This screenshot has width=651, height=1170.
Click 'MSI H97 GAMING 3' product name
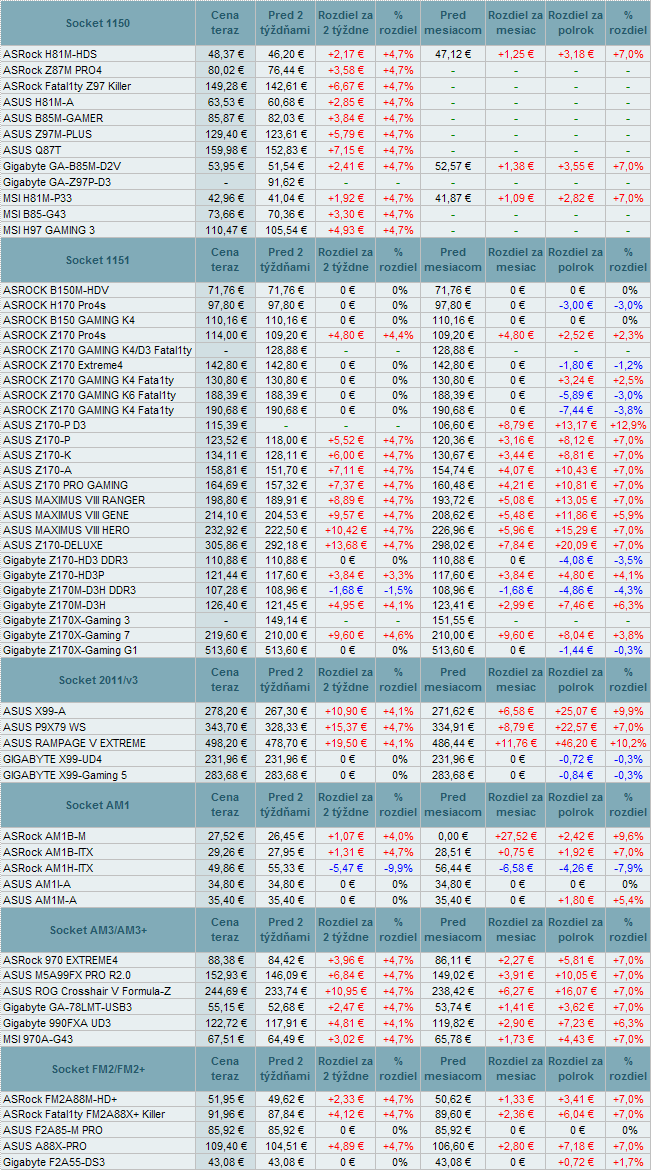pyautogui.click(x=49, y=230)
